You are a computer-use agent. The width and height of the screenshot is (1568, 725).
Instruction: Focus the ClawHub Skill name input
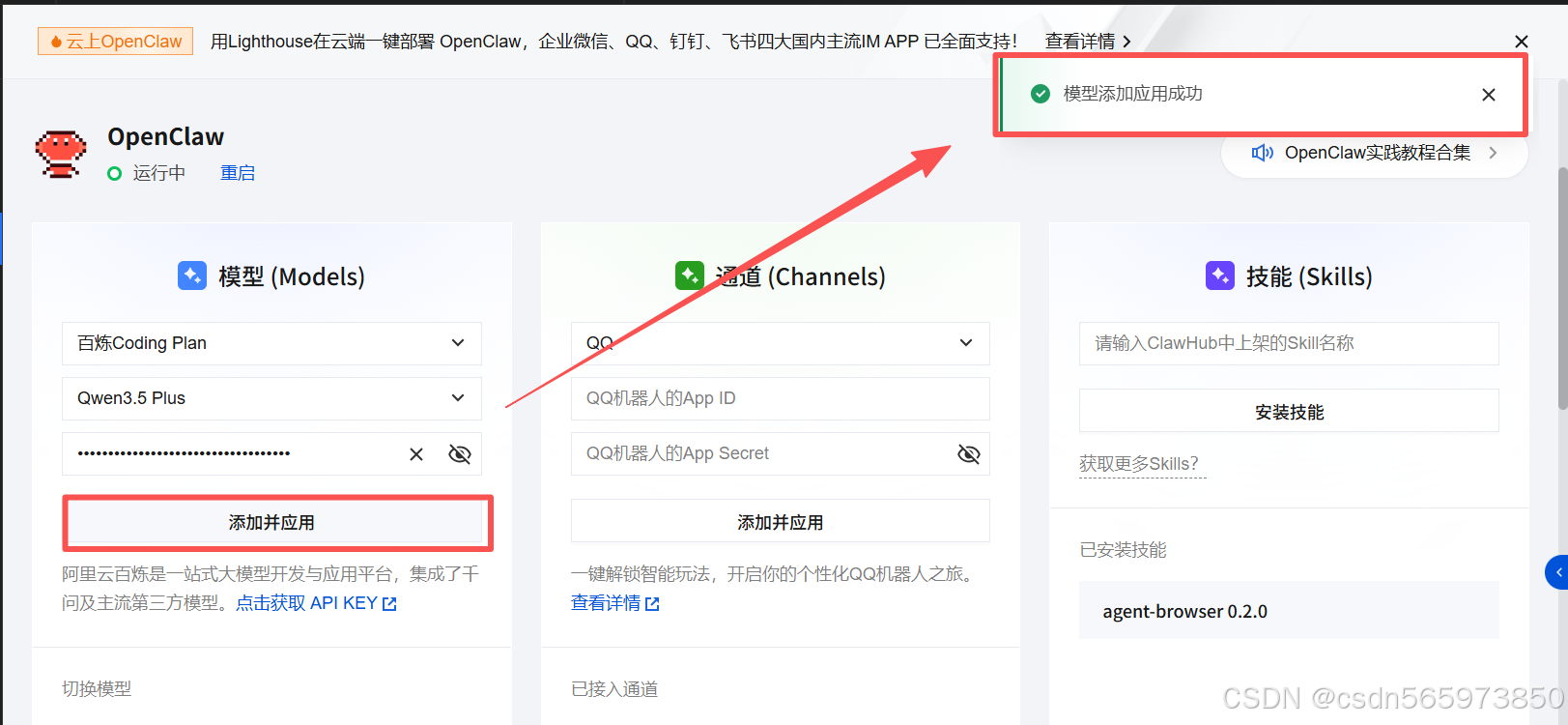tap(1289, 343)
